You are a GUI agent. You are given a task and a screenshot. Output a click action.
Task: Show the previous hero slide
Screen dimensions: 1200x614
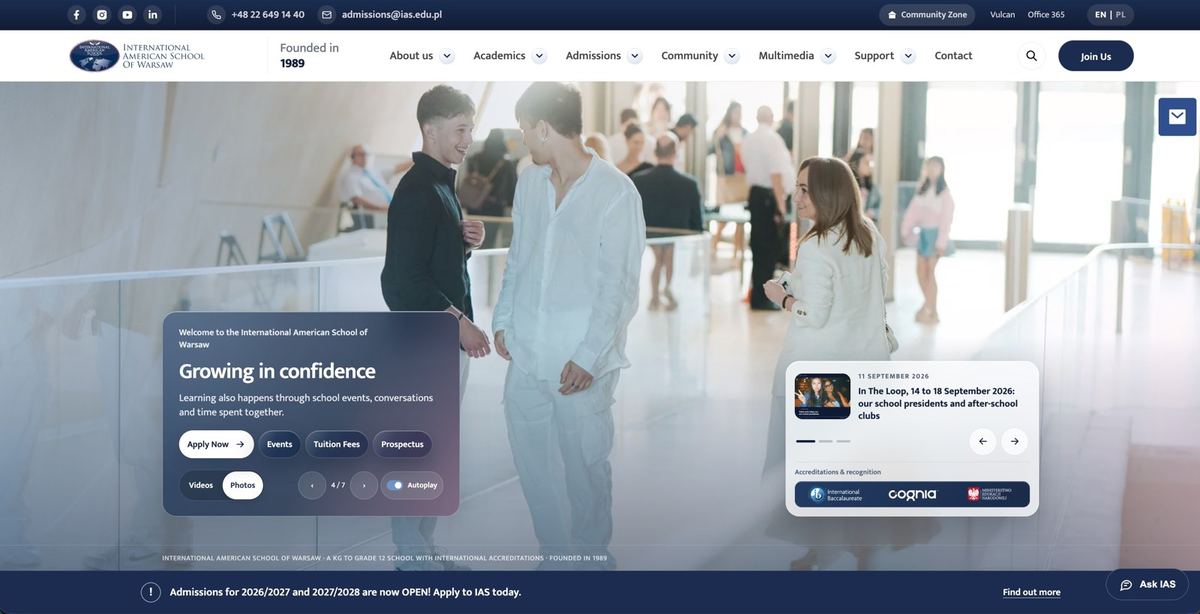coord(312,485)
